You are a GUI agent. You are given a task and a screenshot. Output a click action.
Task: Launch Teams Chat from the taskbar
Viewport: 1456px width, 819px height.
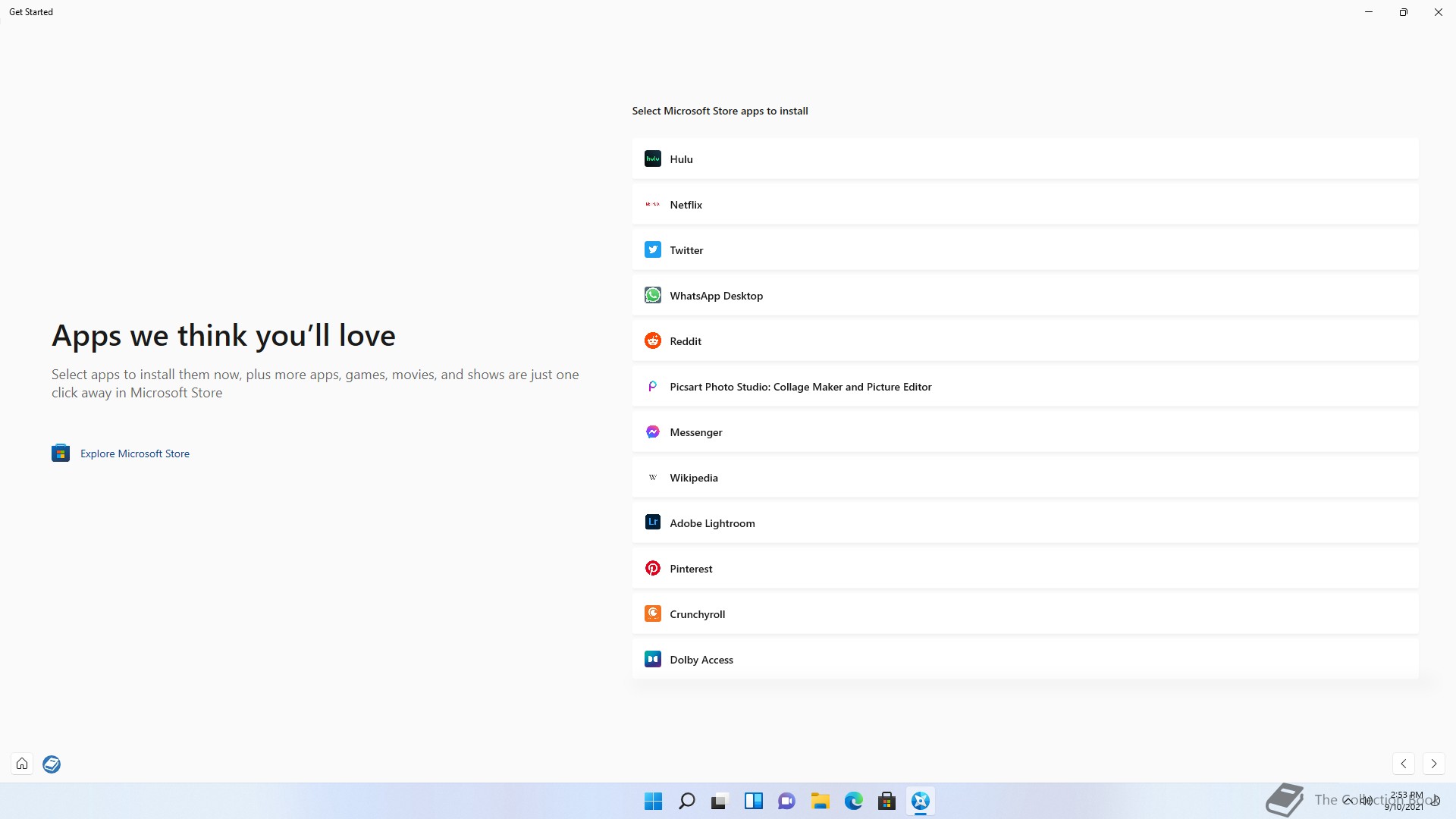tap(786, 801)
